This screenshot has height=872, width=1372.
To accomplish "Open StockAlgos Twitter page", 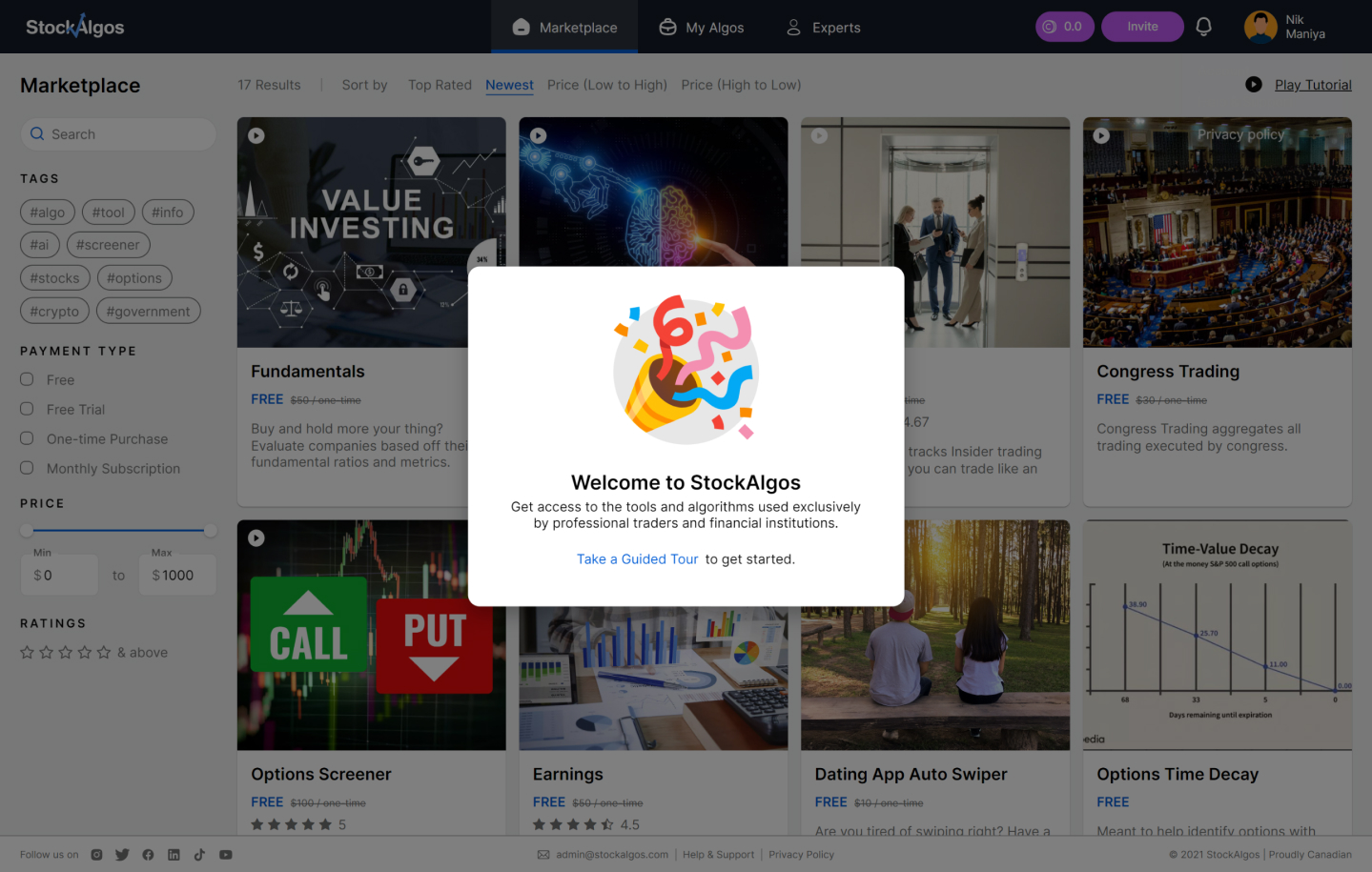I will pos(122,855).
